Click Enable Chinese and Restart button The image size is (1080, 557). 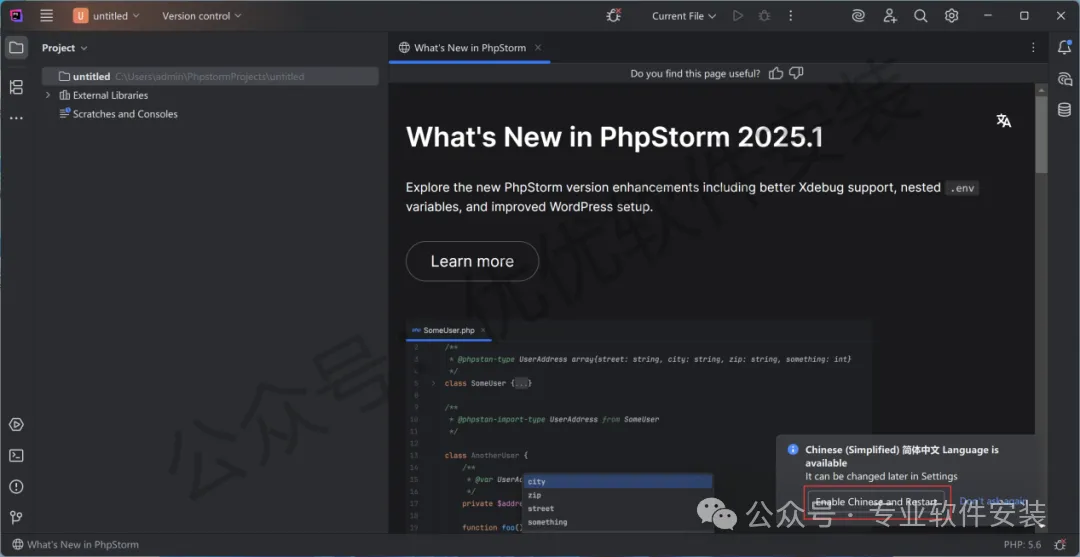click(x=876, y=501)
